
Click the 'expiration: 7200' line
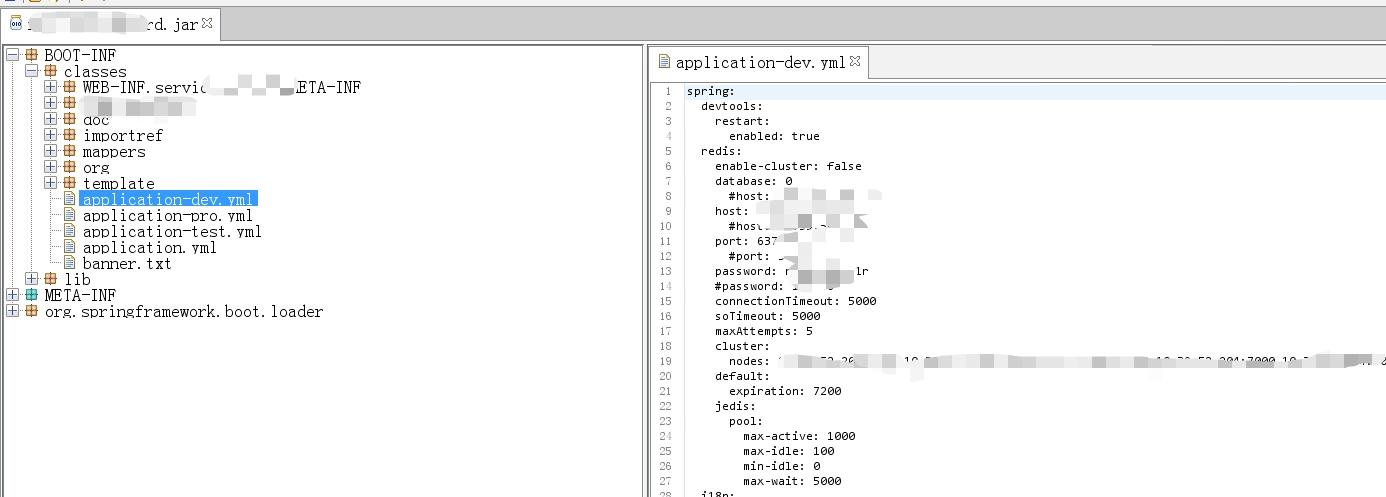pos(785,391)
